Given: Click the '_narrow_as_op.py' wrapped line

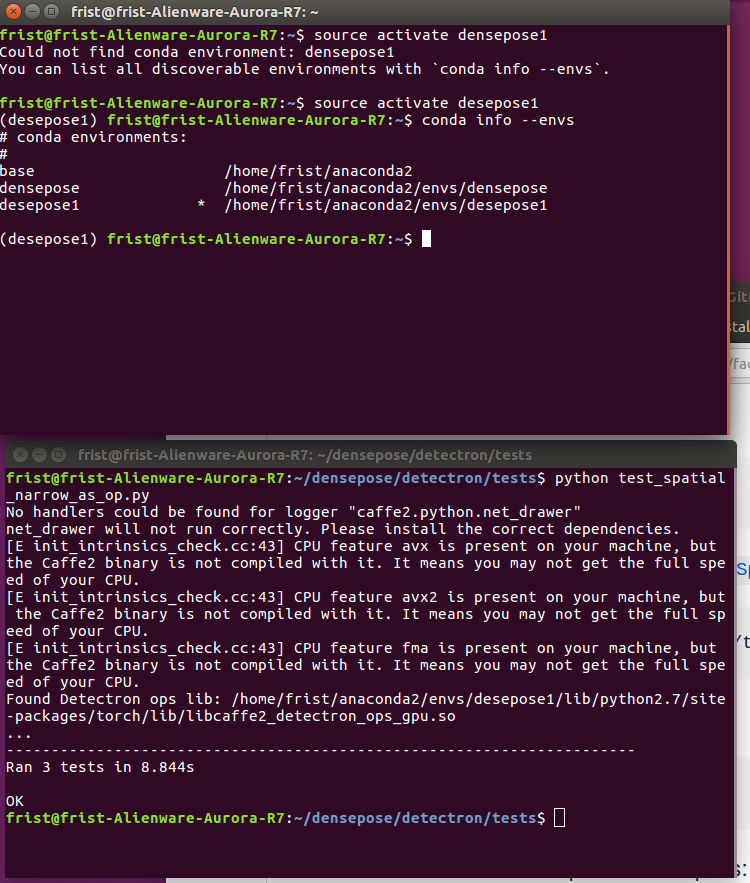Looking at the screenshot, I should (78, 495).
